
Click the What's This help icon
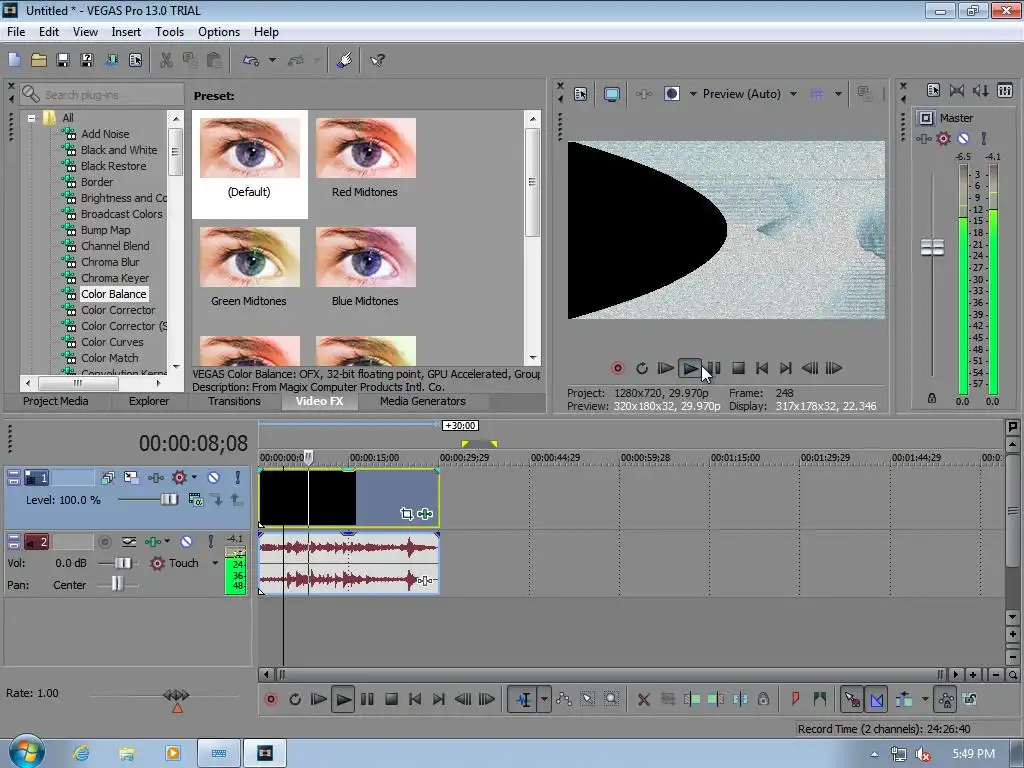pyautogui.click(x=377, y=60)
